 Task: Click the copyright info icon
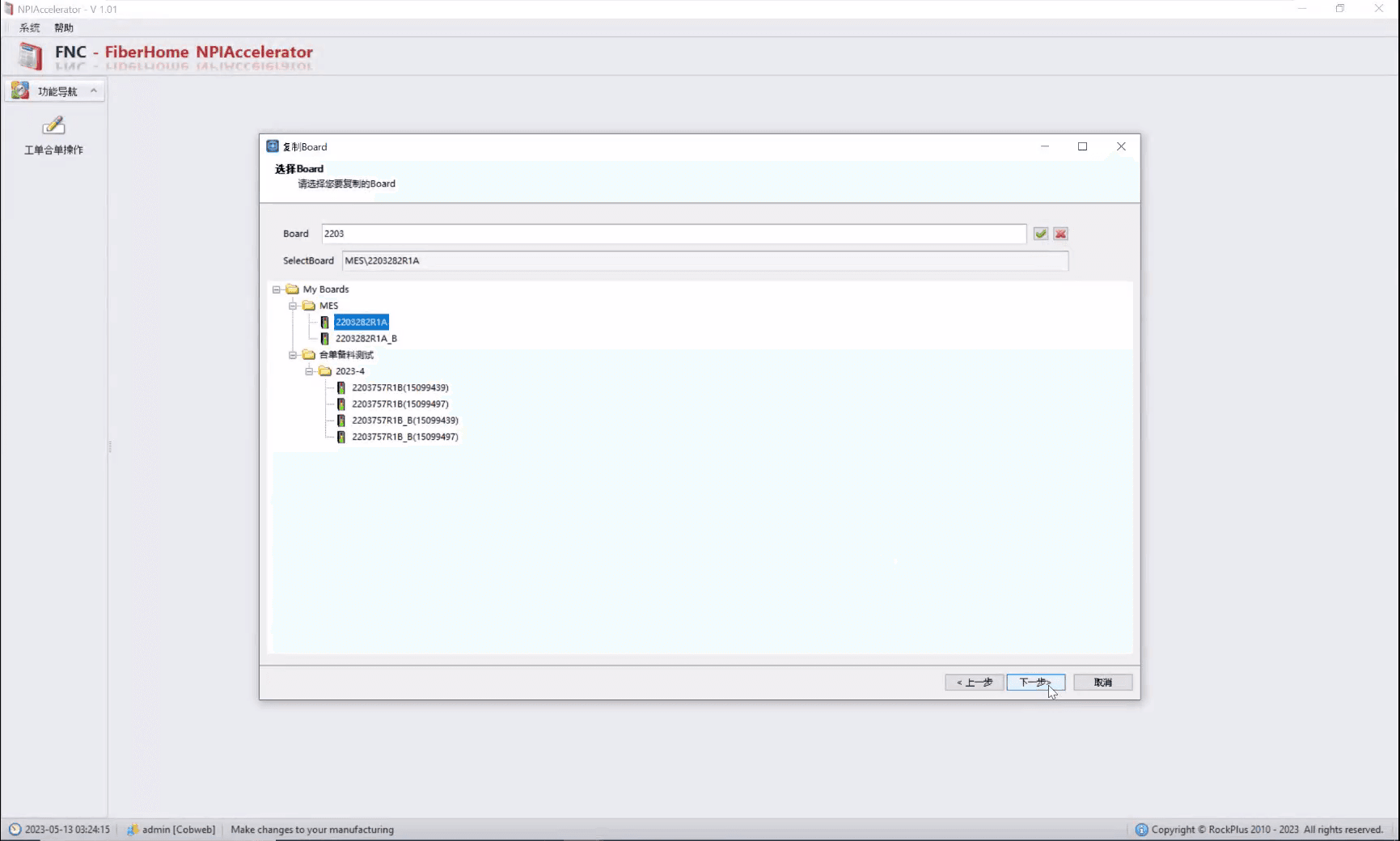coord(1141,830)
